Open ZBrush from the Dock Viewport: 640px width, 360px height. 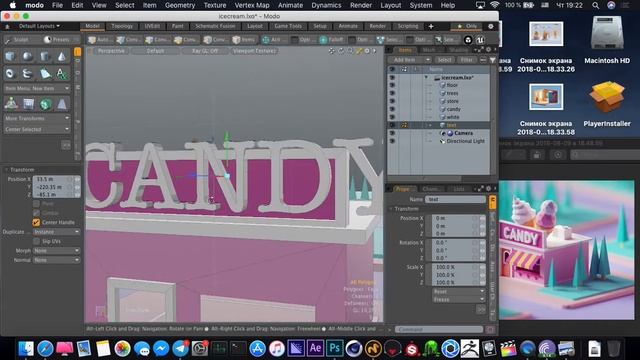point(470,349)
